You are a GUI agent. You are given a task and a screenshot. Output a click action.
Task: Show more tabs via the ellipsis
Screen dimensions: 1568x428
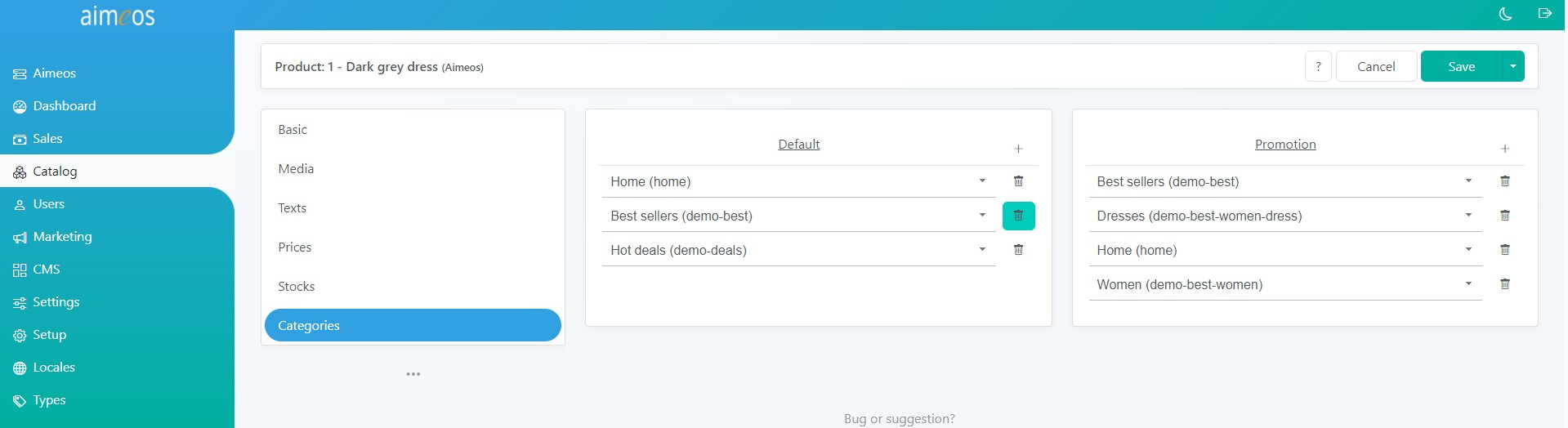[413, 374]
